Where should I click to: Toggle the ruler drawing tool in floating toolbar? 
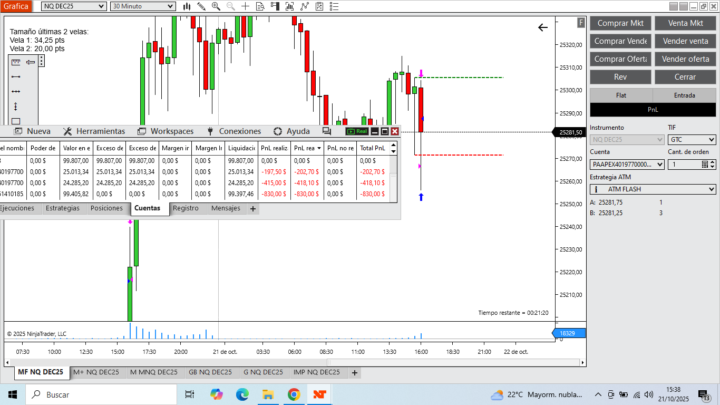[16, 62]
